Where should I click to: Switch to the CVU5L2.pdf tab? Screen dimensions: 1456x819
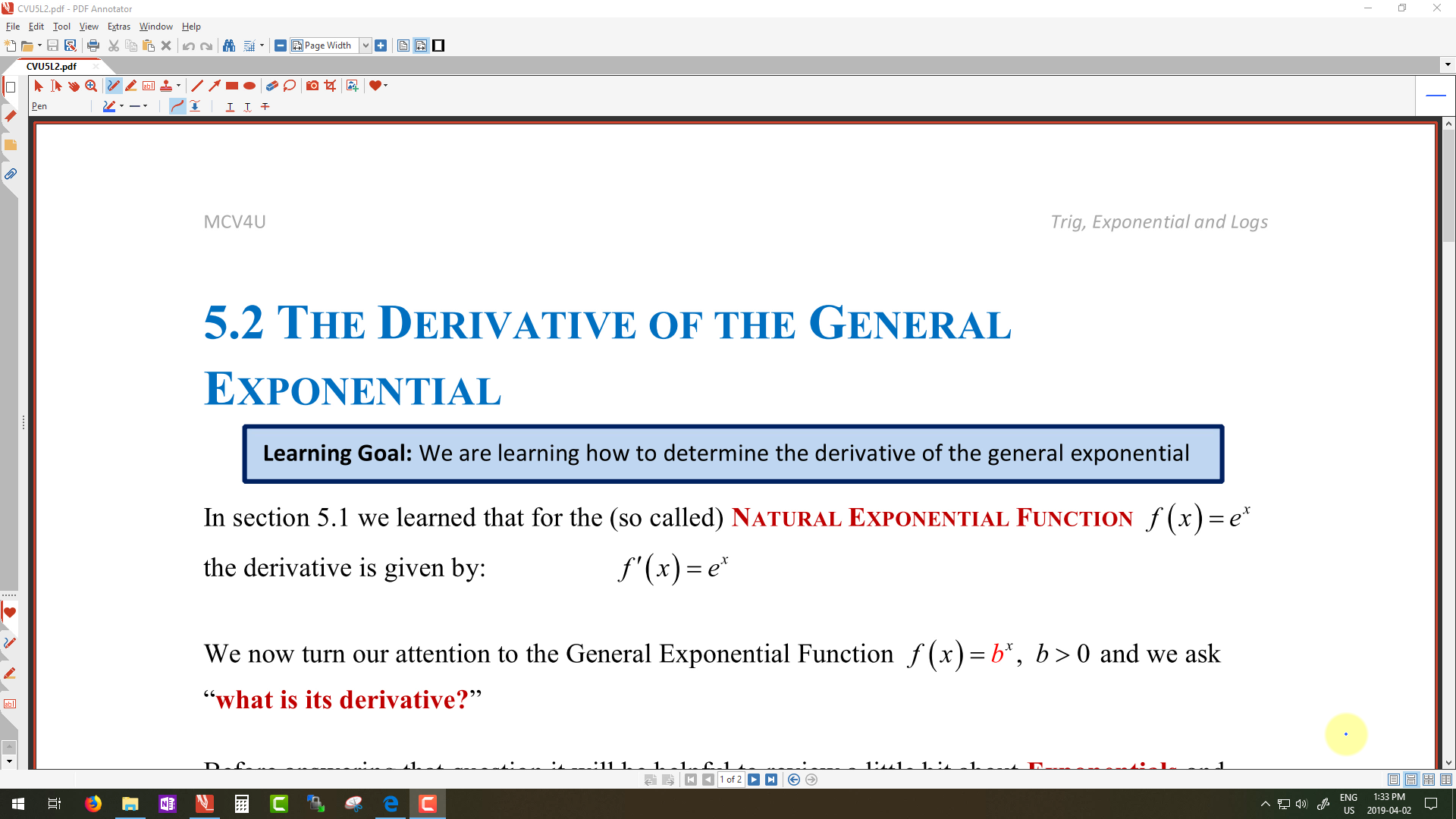(x=52, y=66)
